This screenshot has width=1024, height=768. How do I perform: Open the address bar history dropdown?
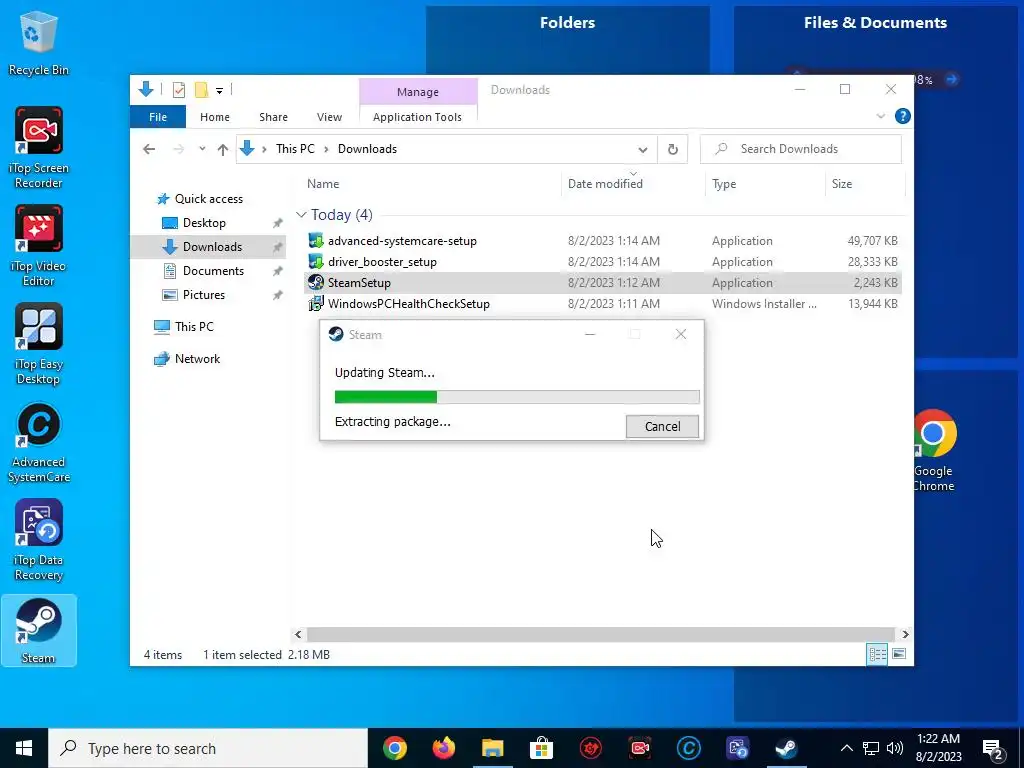point(643,150)
